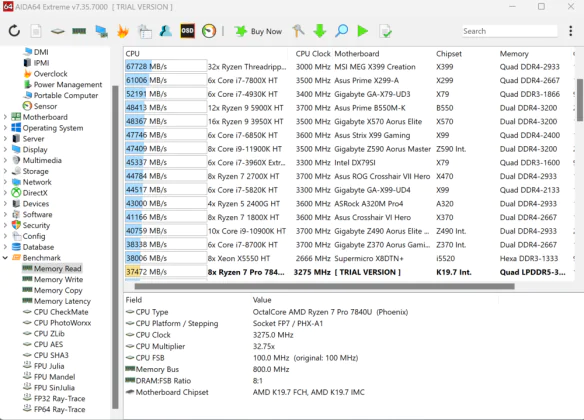Select DMI in the tree
The image size is (584, 420).
click(41, 52)
